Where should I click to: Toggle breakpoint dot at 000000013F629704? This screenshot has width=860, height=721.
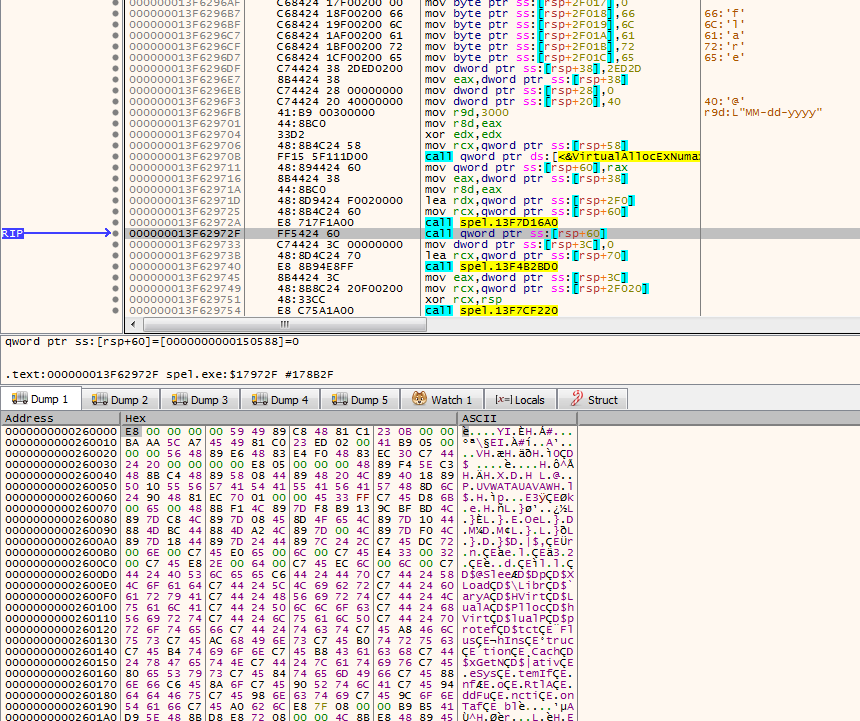115,134
